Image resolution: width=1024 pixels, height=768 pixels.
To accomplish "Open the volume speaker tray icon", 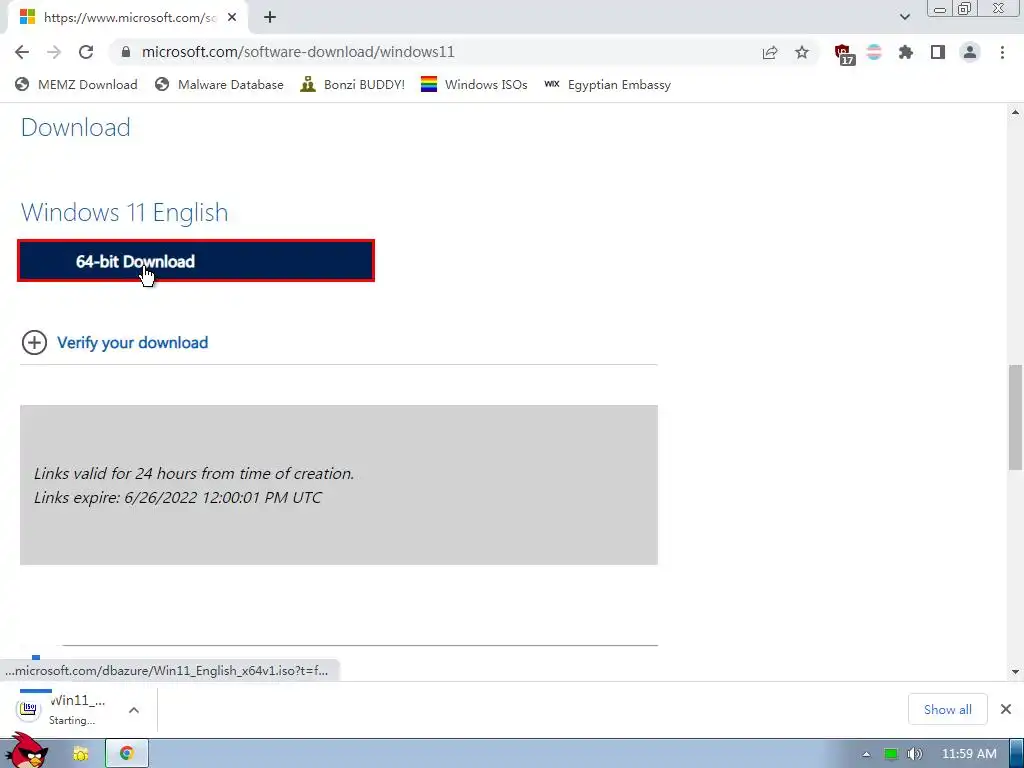I will coord(915,754).
